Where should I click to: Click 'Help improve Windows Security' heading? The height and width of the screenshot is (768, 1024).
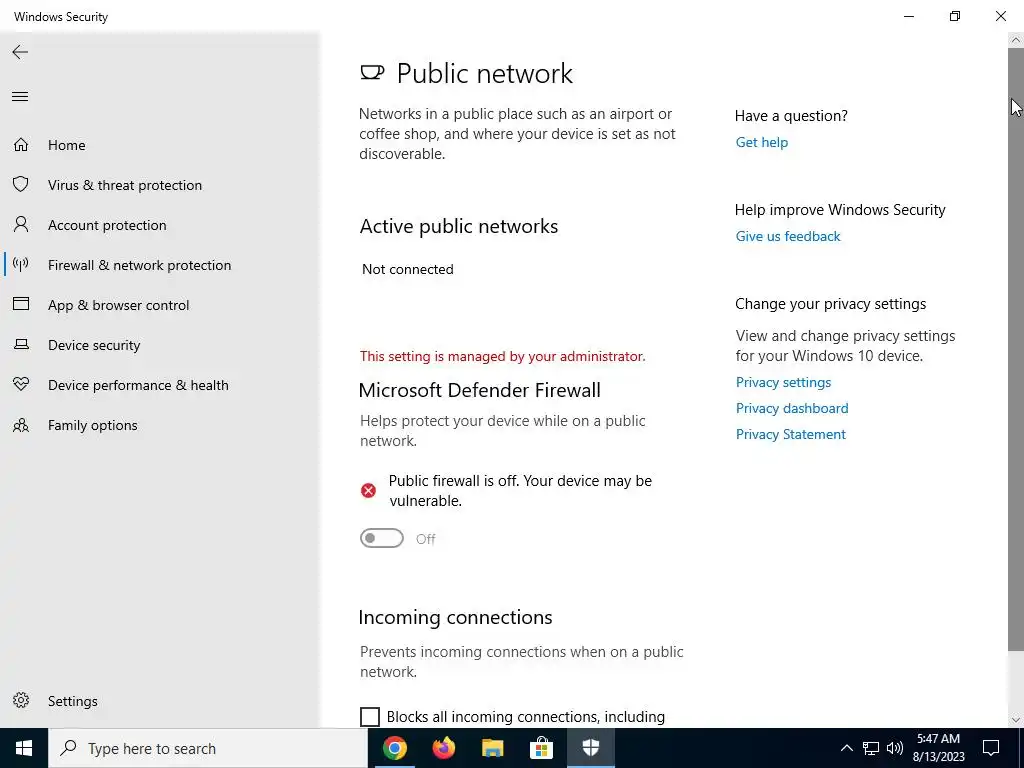(840, 210)
